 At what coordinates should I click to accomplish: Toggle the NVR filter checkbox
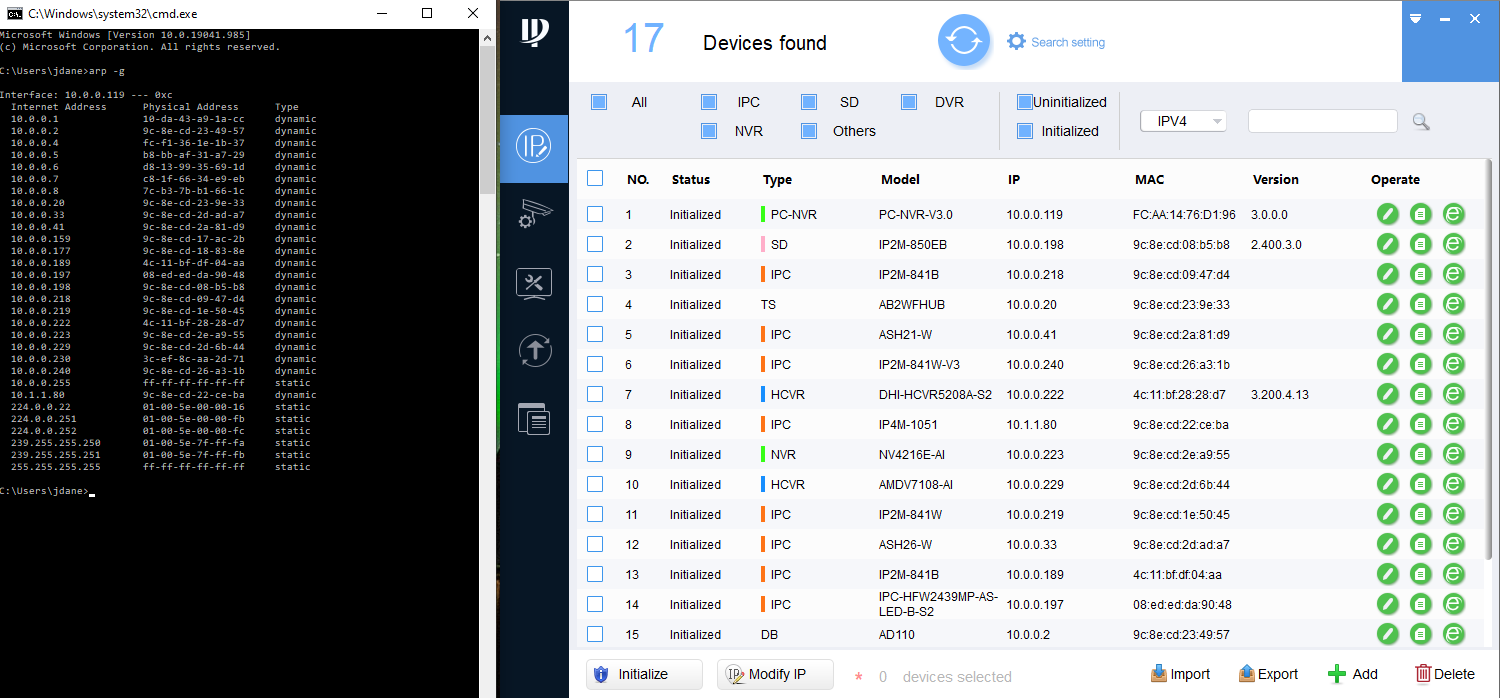pyautogui.click(x=709, y=131)
